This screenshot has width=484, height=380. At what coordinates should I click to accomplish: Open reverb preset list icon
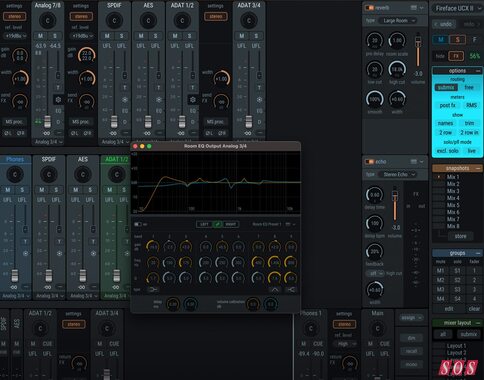(414, 8)
